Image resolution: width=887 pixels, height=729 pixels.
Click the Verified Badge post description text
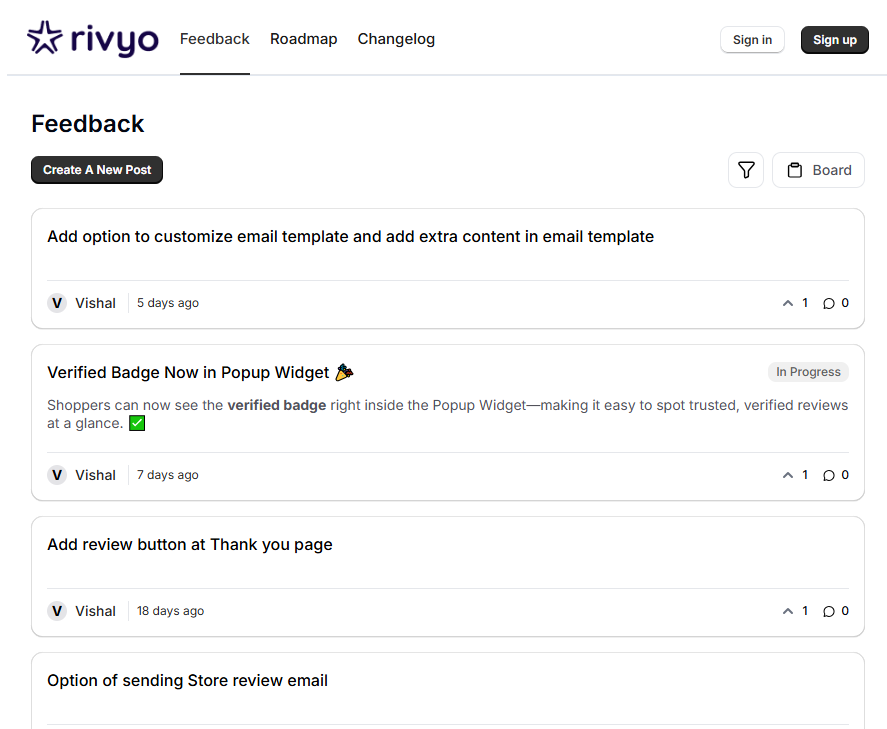(x=447, y=414)
